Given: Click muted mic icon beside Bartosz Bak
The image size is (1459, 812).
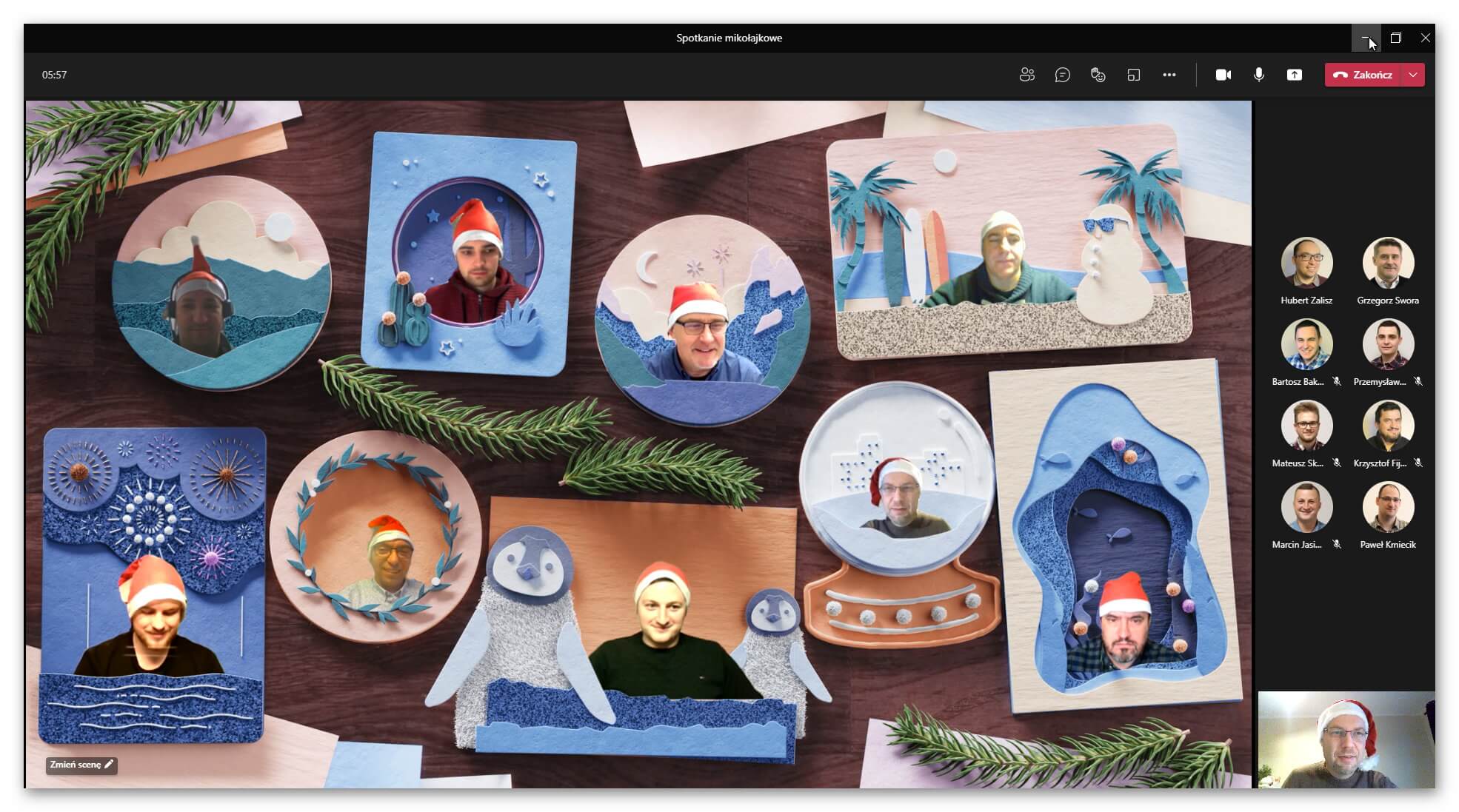Looking at the screenshot, I should tap(1337, 382).
